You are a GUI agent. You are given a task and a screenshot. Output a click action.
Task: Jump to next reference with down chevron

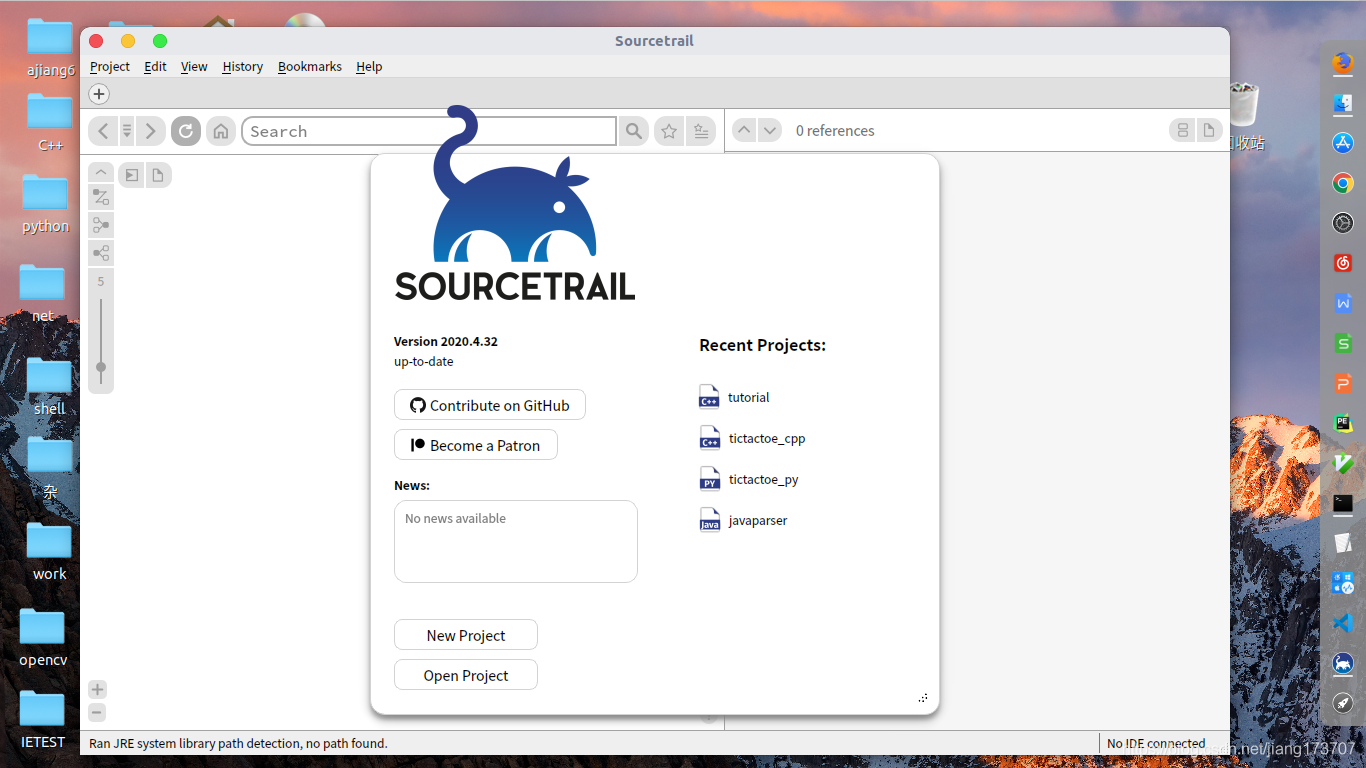pyautogui.click(x=770, y=130)
